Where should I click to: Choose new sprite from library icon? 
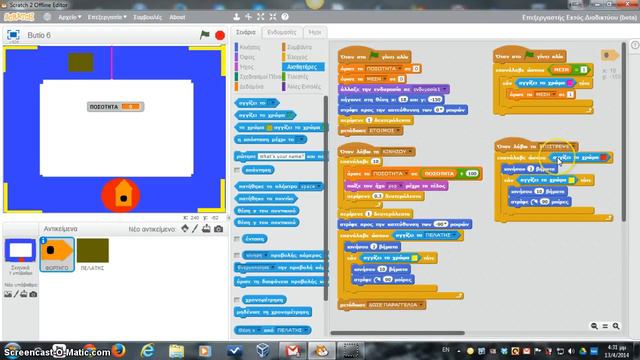(x=185, y=229)
